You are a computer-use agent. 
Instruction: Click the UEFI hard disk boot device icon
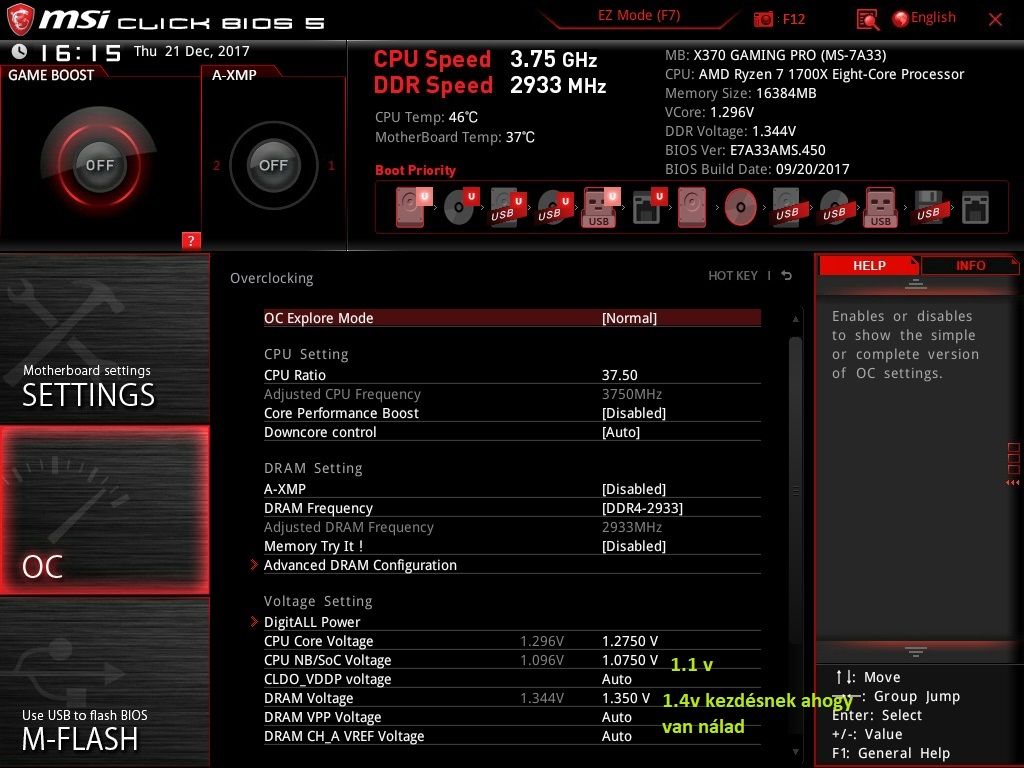414,207
